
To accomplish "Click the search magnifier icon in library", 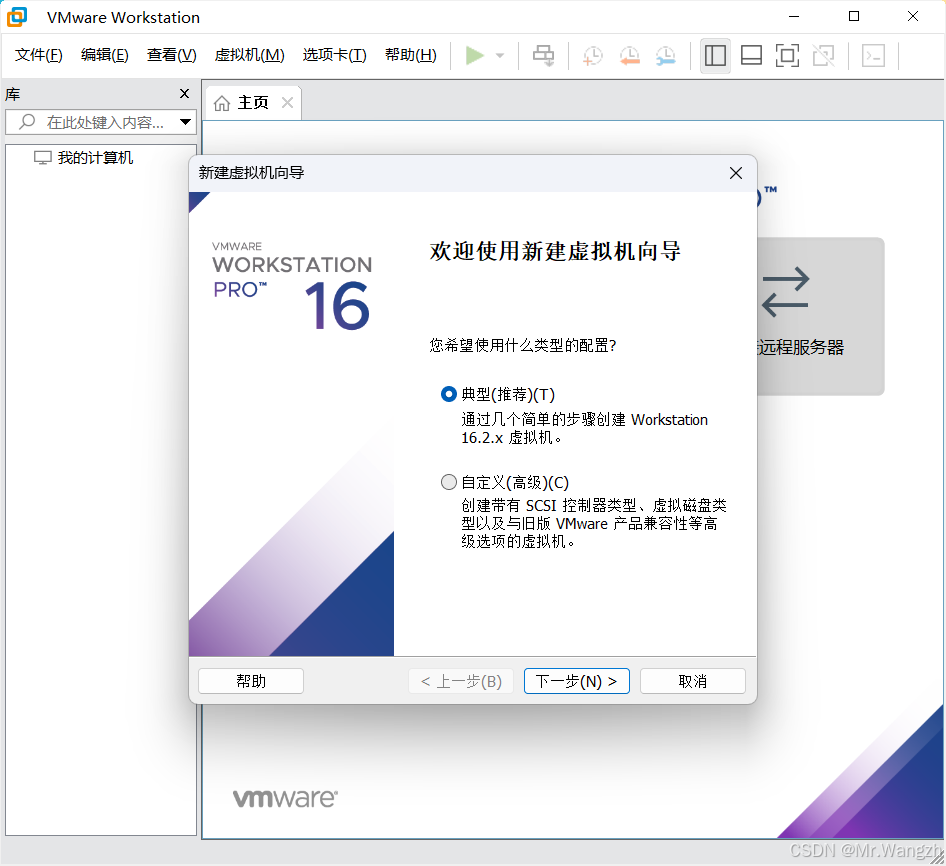I will [x=27, y=122].
